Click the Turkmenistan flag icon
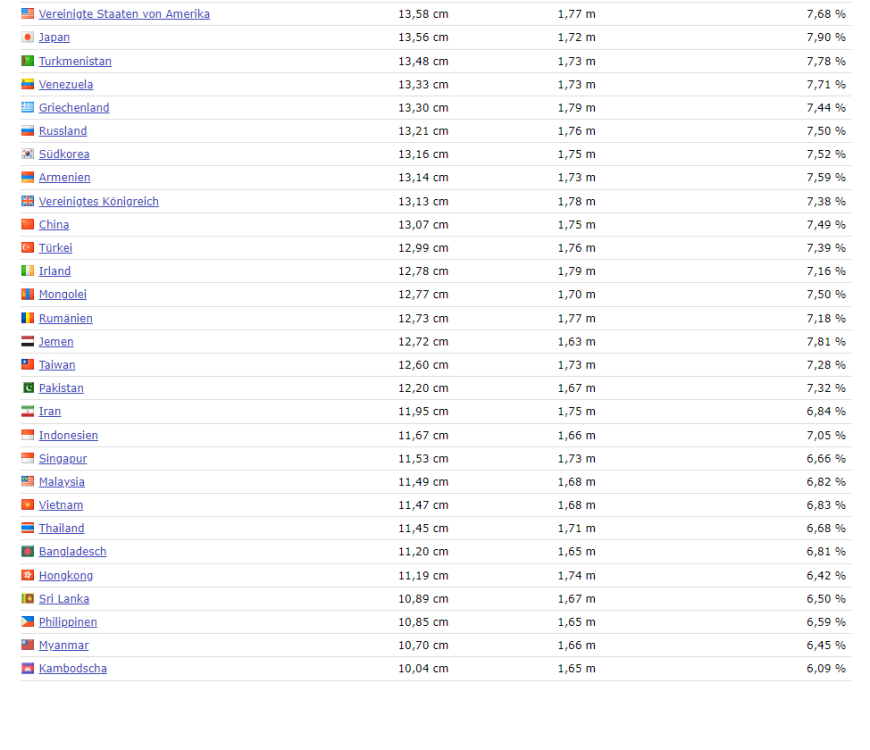870x750 pixels. (28, 61)
